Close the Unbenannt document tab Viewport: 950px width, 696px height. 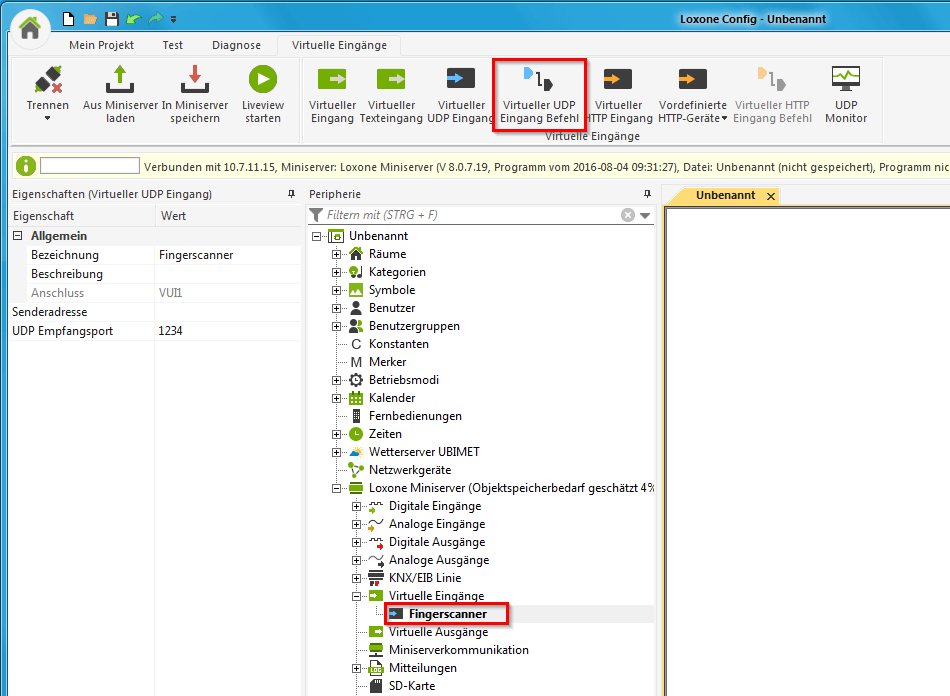tap(770, 197)
